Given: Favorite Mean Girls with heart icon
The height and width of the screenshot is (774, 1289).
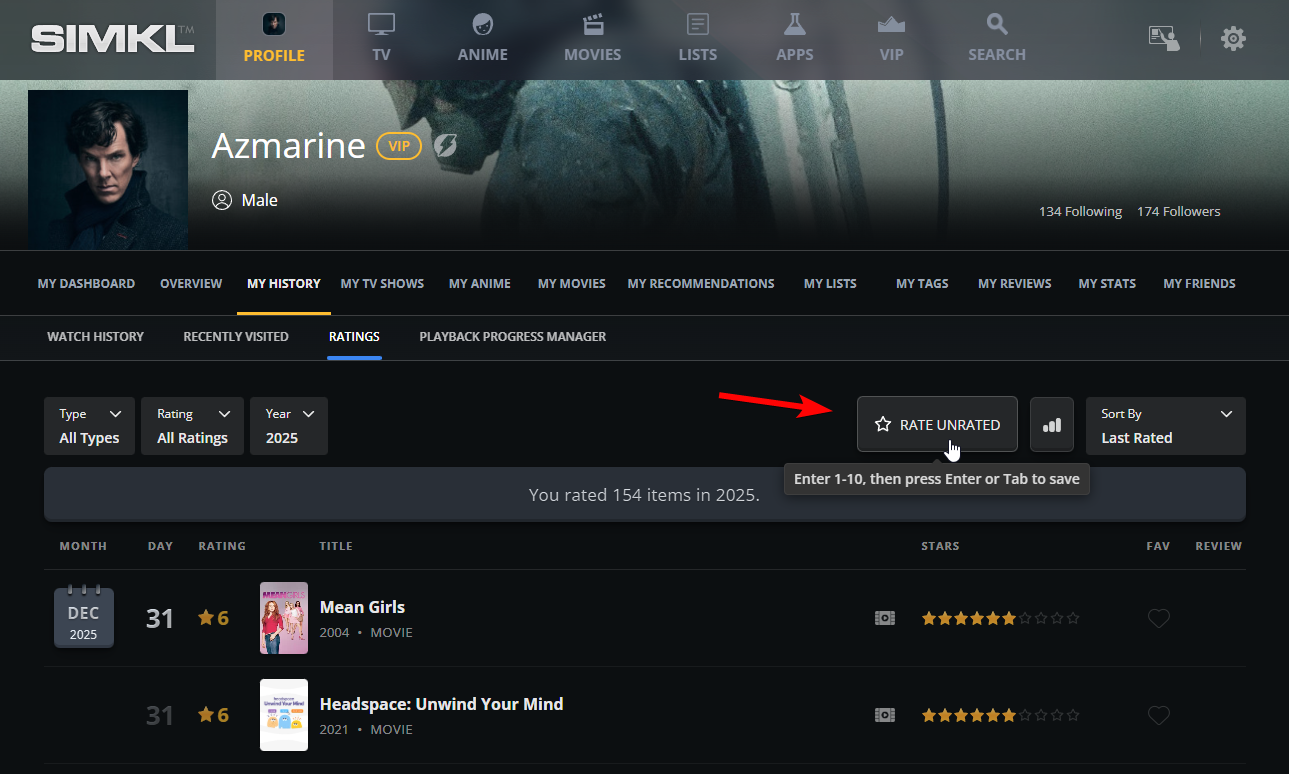Looking at the screenshot, I should pos(1158,619).
